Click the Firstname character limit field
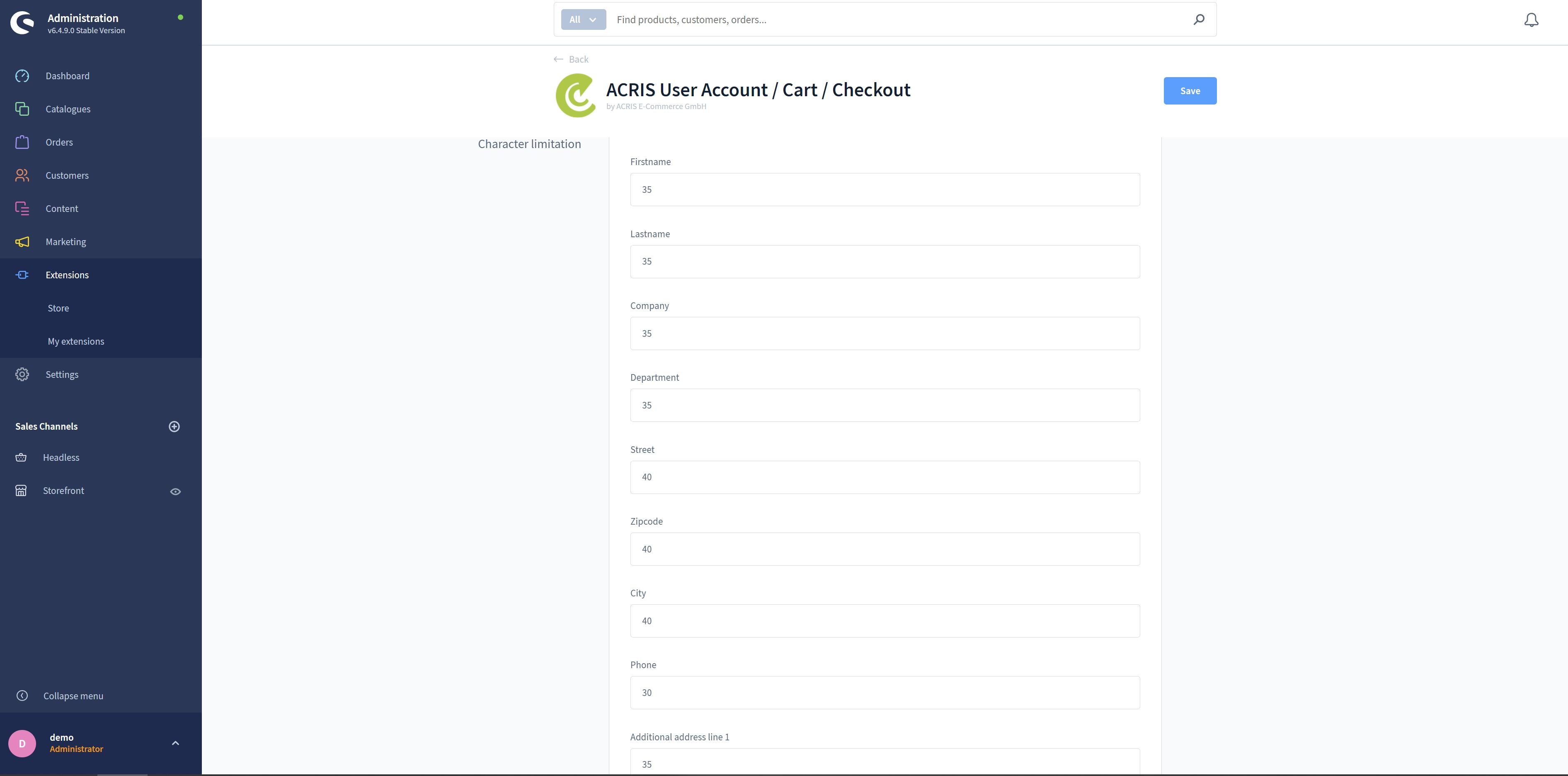1568x776 pixels. [884, 189]
